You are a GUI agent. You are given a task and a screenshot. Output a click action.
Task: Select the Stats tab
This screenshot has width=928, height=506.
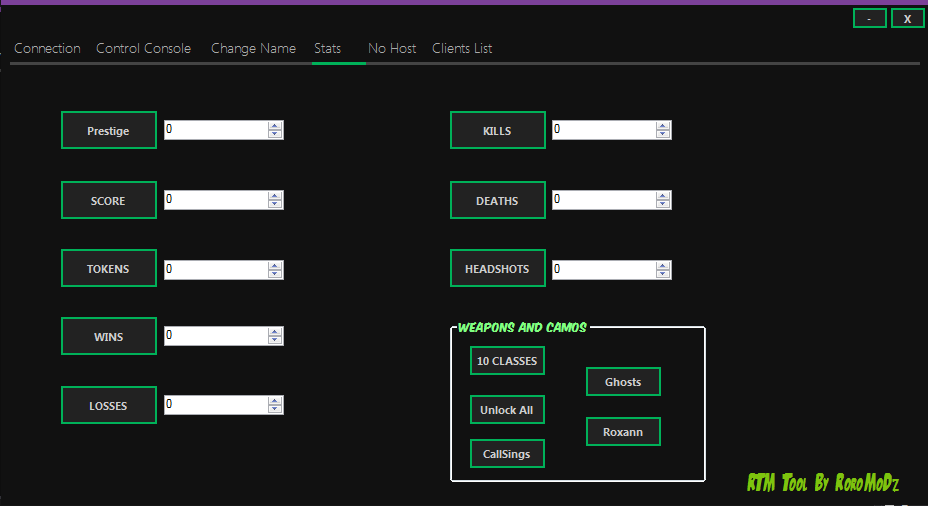[327, 49]
